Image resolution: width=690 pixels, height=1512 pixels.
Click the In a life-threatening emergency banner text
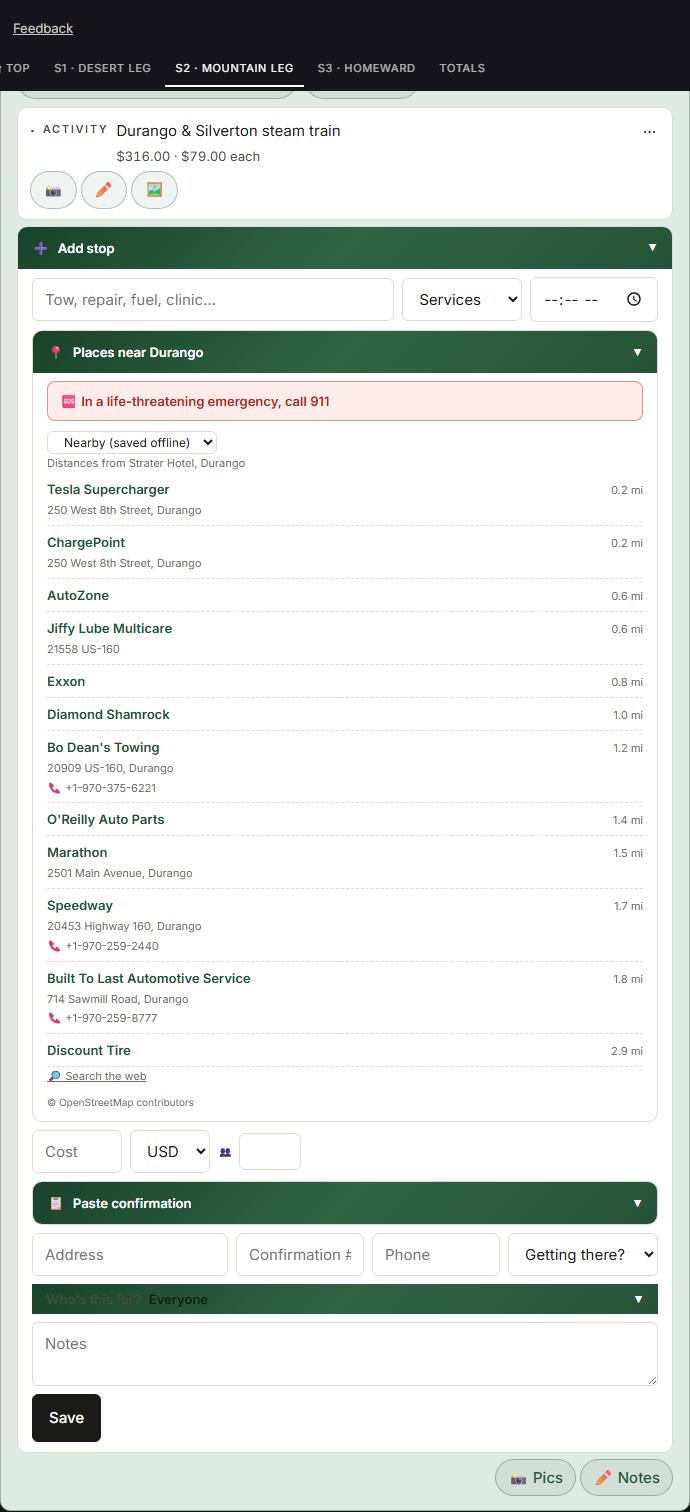click(205, 401)
